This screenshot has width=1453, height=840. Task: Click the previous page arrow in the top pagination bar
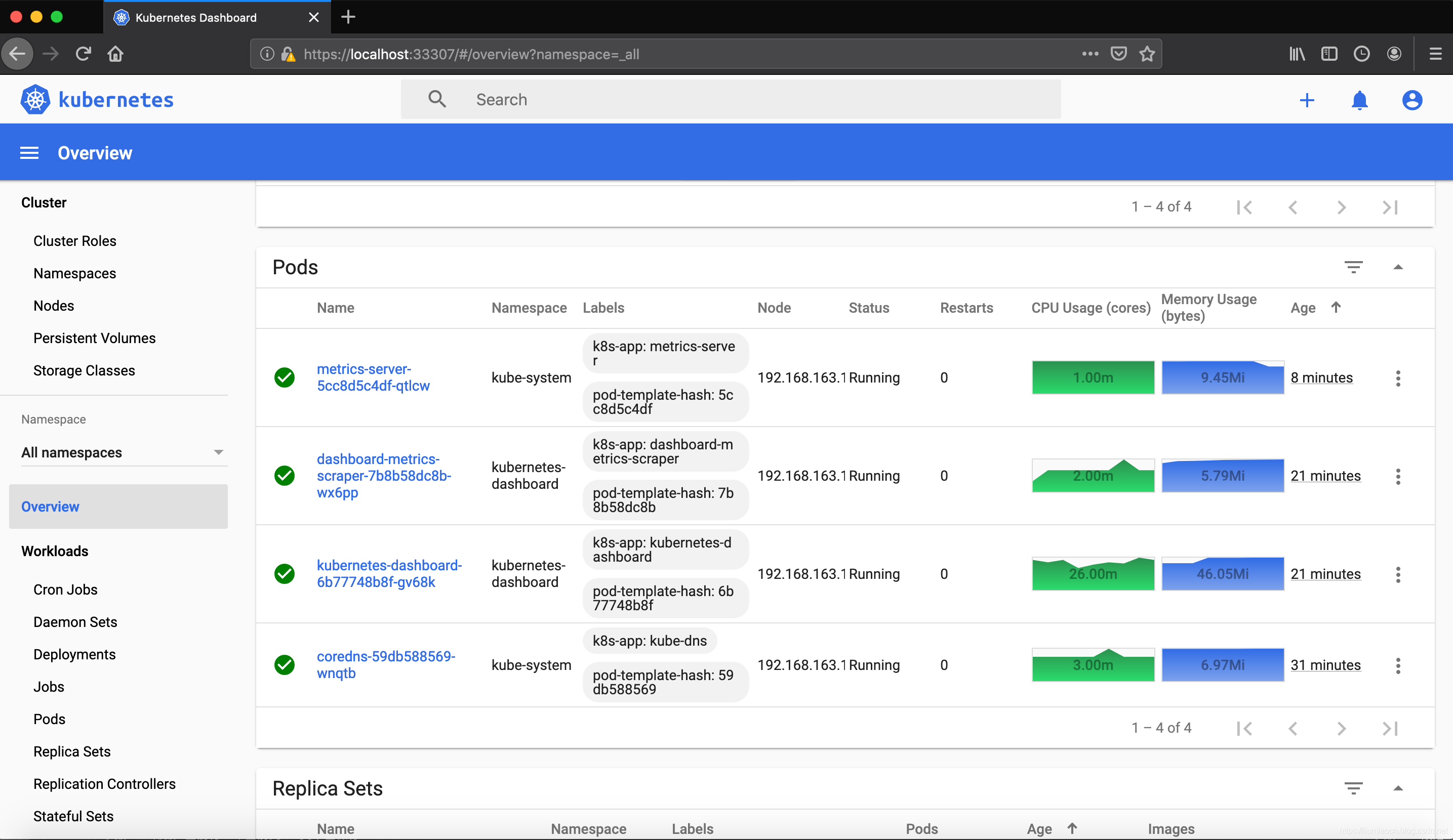point(1293,207)
